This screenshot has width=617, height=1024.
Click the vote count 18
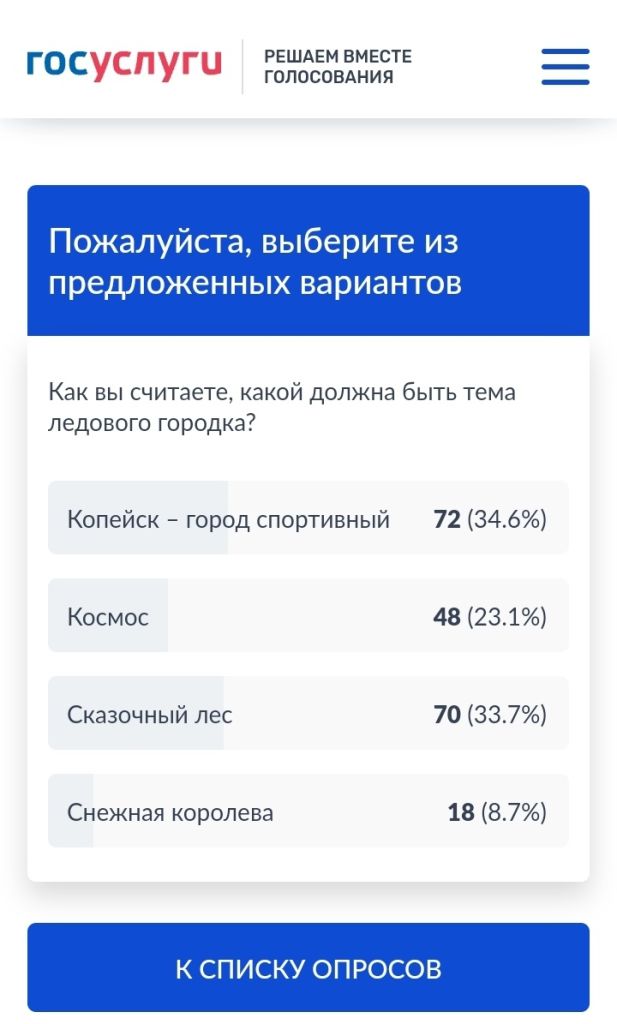tap(460, 813)
